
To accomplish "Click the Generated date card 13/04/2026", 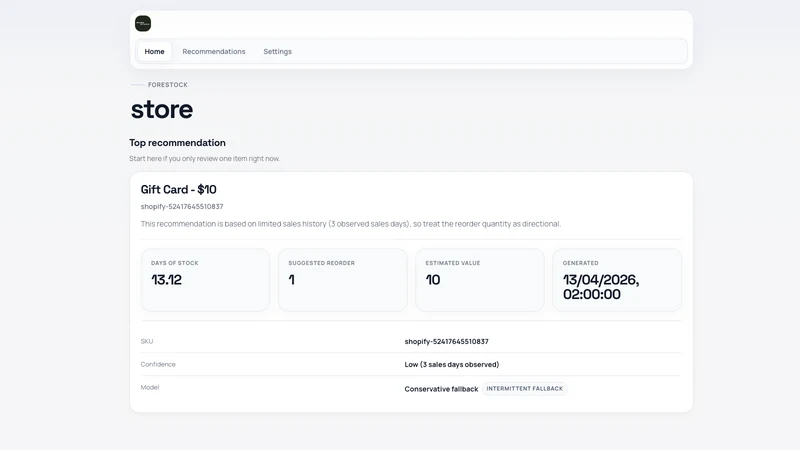I will point(617,280).
